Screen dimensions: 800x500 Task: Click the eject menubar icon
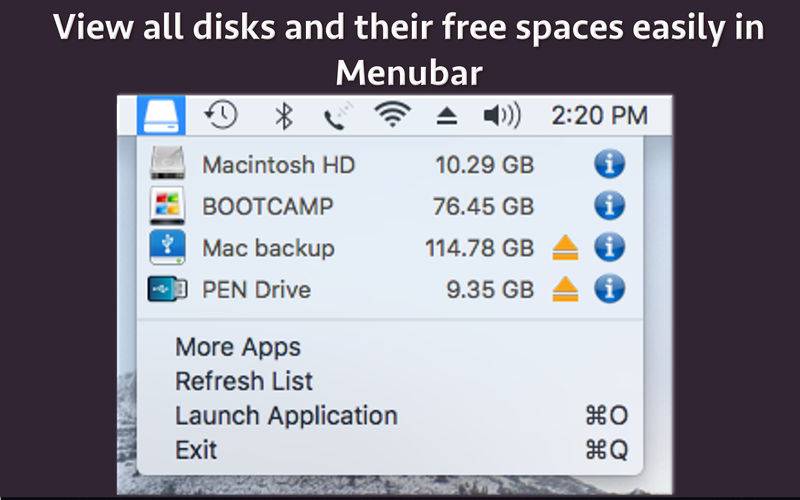tap(447, 116)
